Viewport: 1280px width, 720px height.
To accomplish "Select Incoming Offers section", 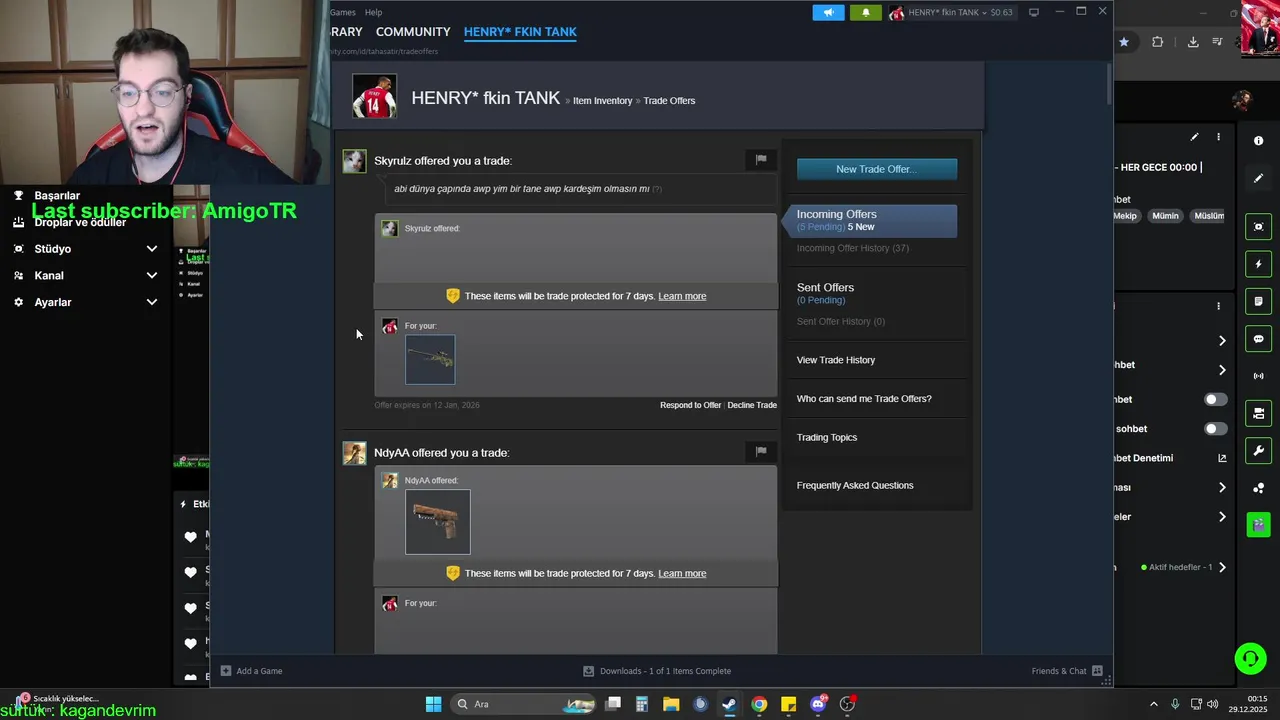I will 871,220.
